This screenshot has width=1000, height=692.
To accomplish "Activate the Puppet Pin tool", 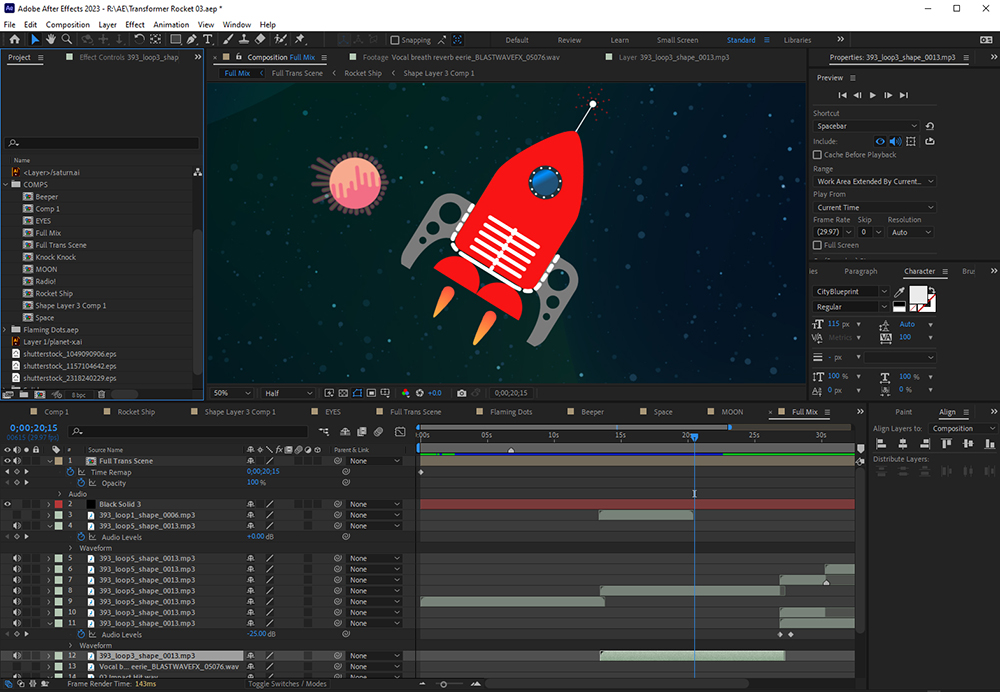I will pos(299,40).
